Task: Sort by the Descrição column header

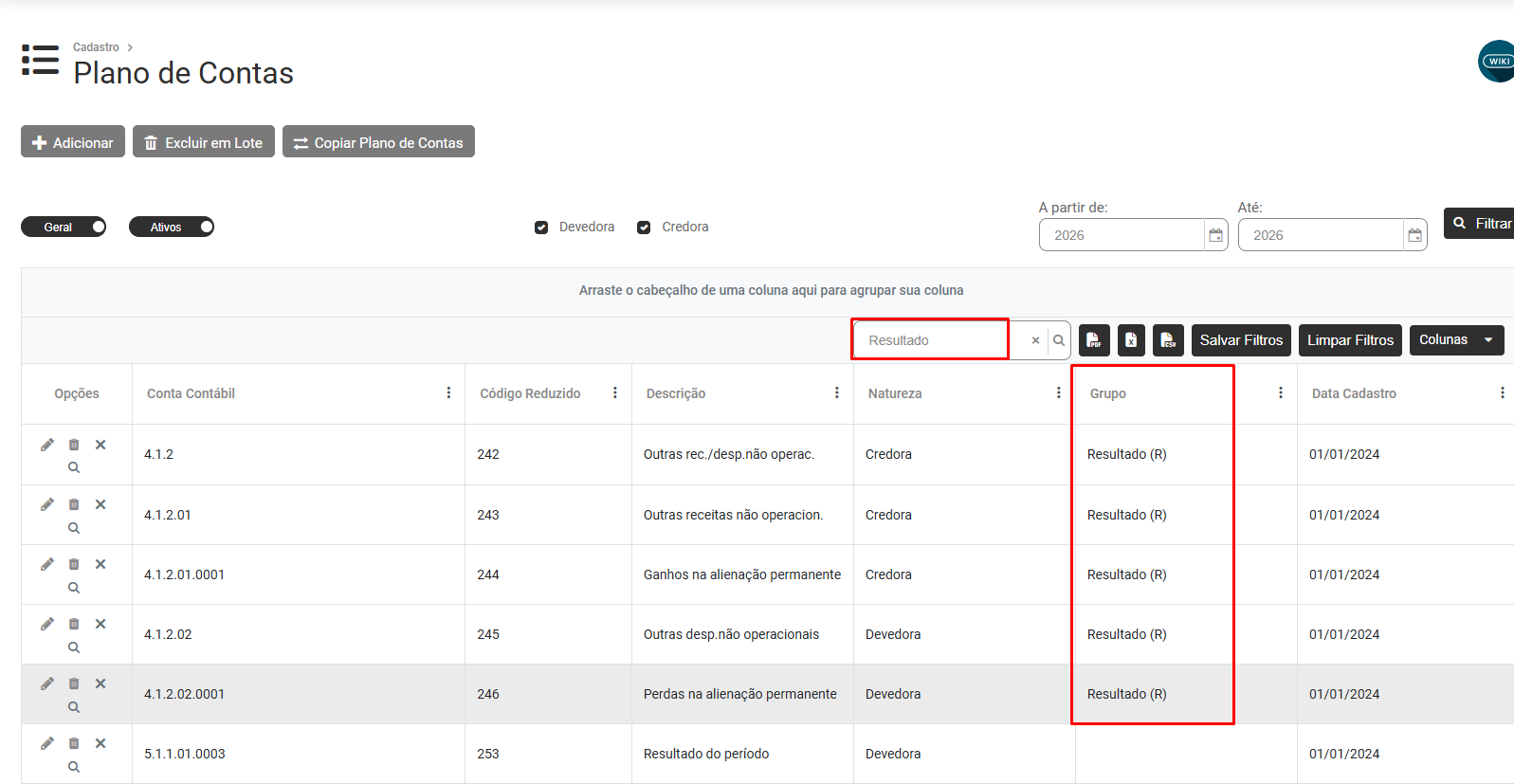Action: click(x=676, y=393)
